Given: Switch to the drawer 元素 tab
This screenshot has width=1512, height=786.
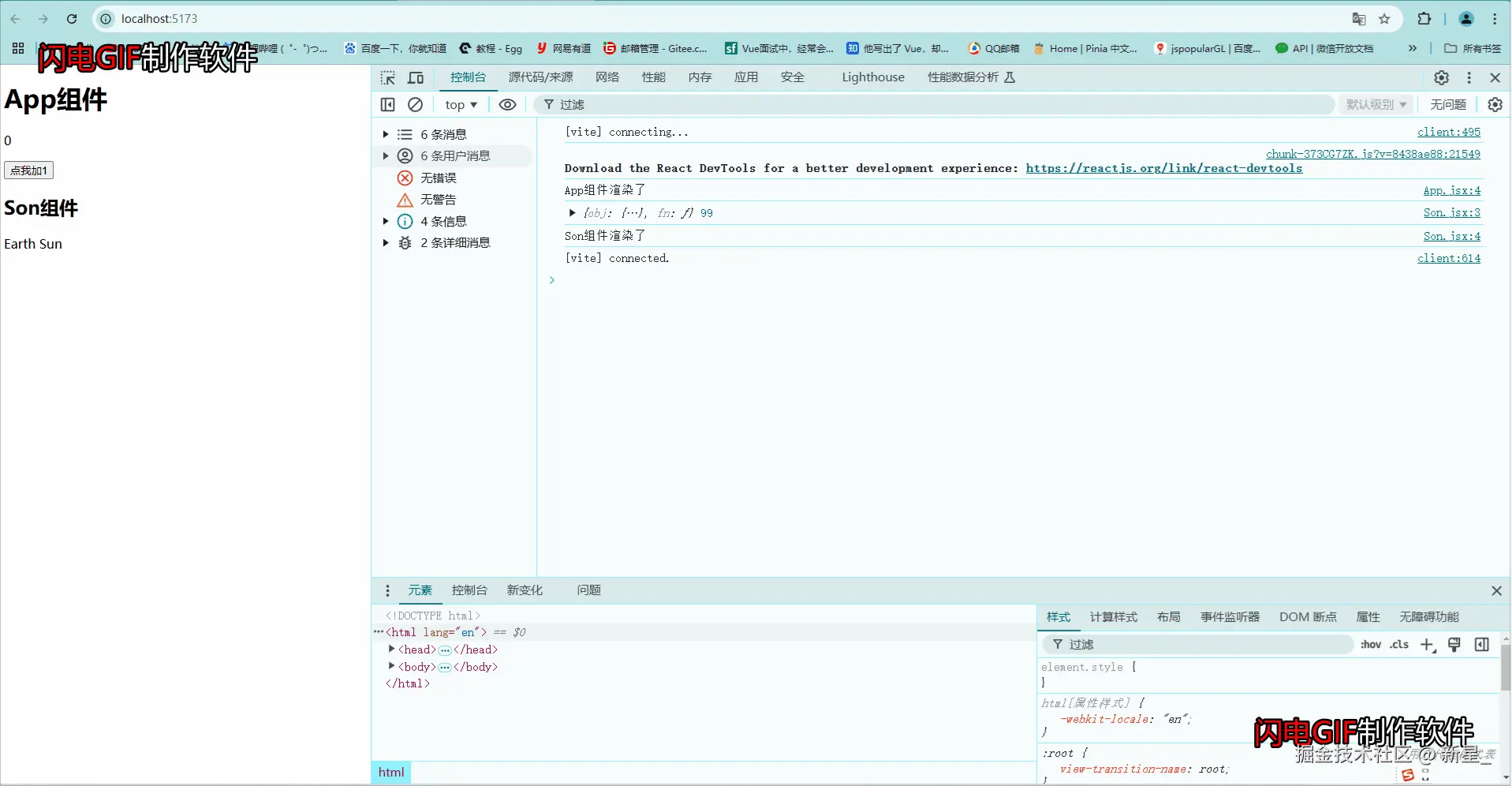Looking at the screenshot, I should pyautogui.click(x=420, y=590).
